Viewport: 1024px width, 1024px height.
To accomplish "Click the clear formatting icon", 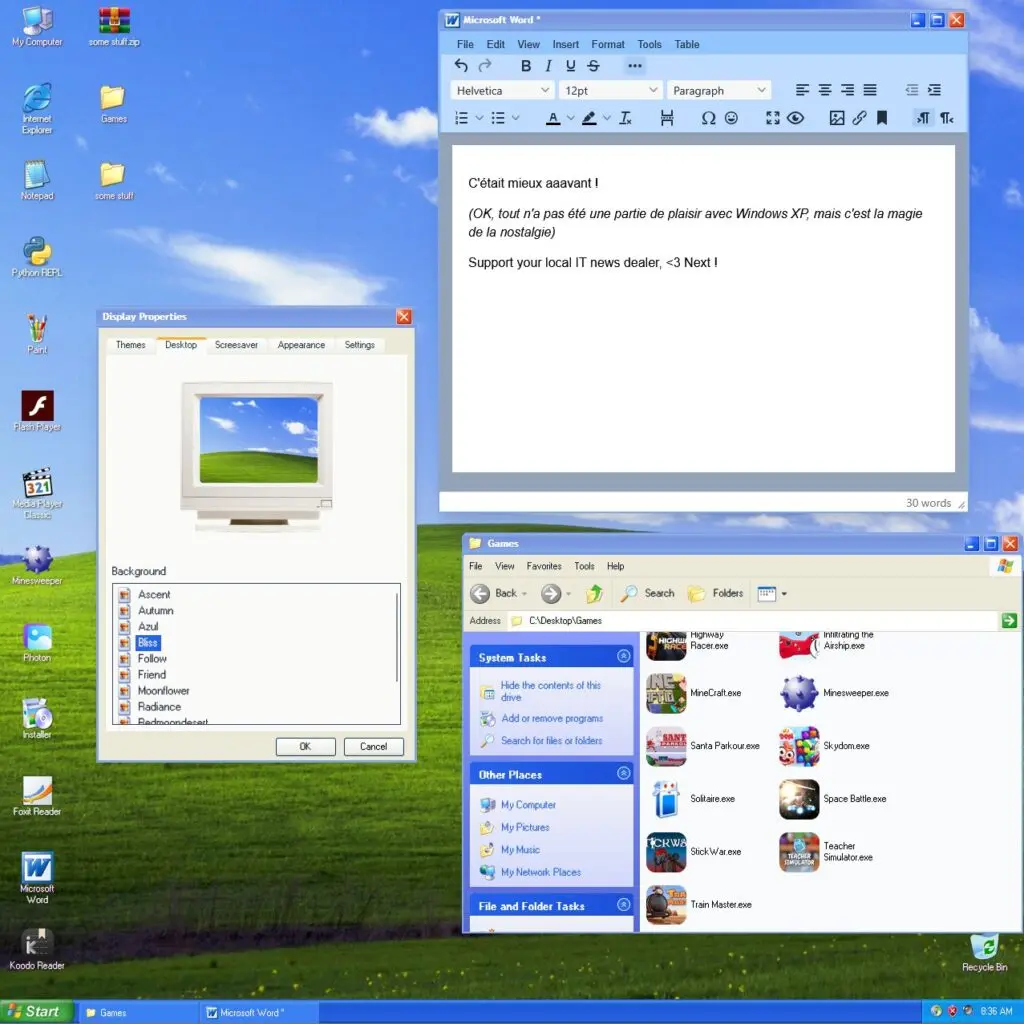I will [x=626, y=118].
